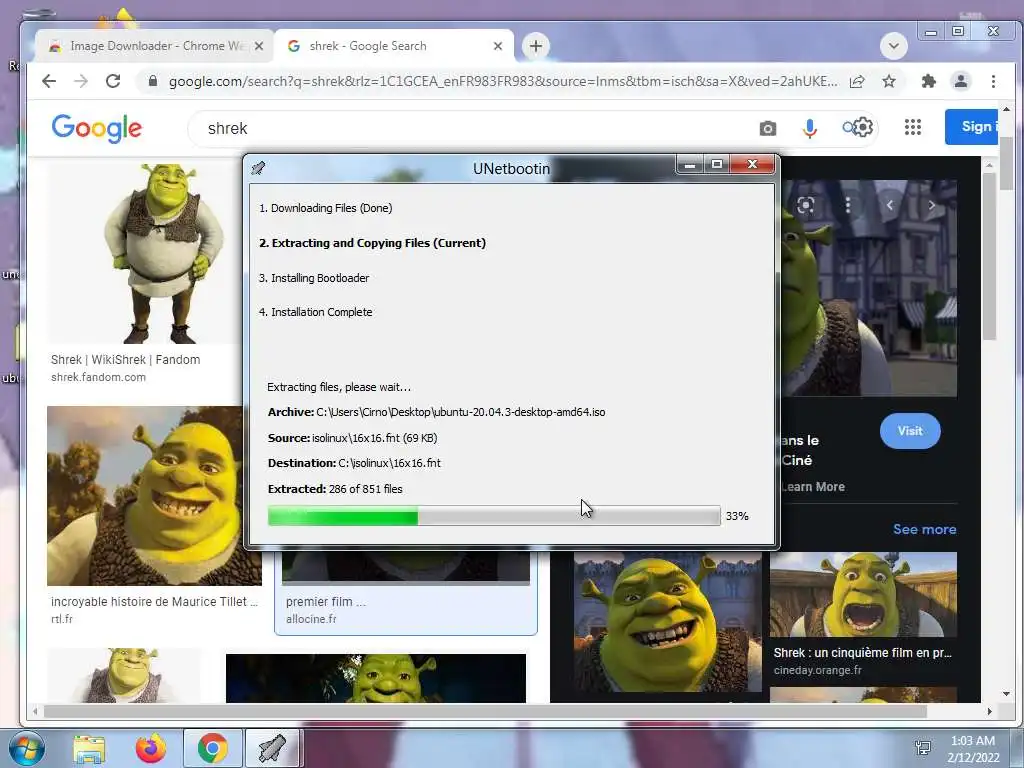
Task: Open Shrek cinquième film thumbnail
Action: click(x=863, y=594)
